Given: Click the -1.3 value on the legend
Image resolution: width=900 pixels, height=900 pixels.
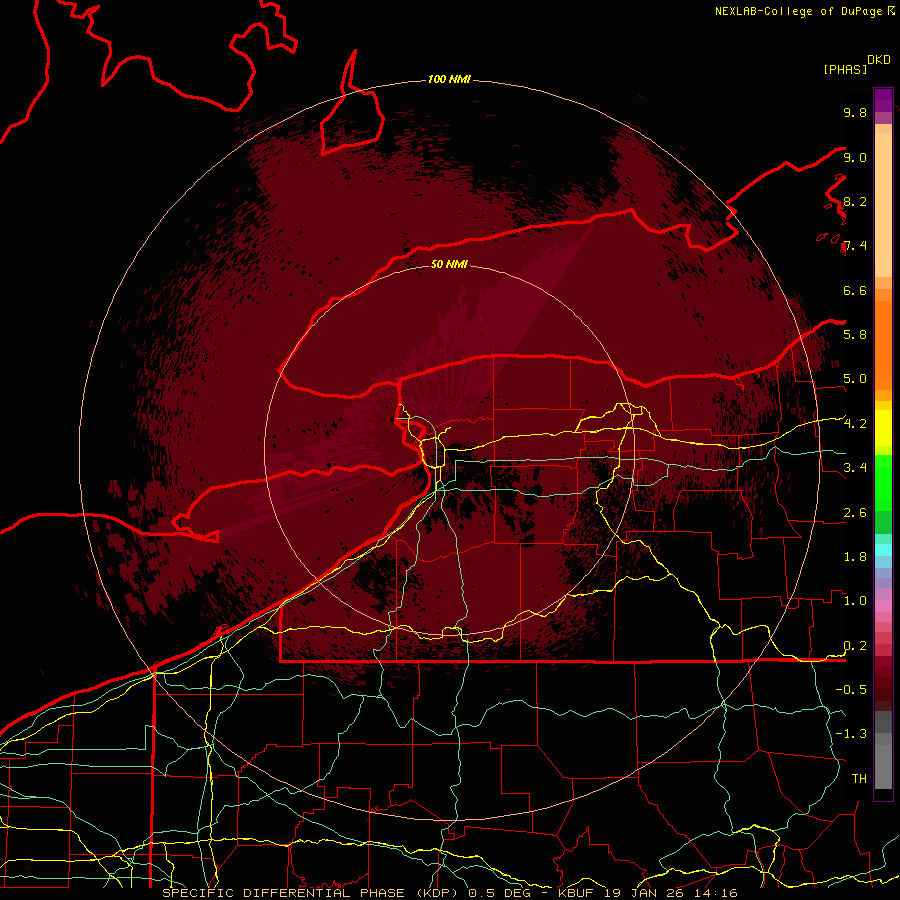Looking at the screenshot, I should 851,734.
